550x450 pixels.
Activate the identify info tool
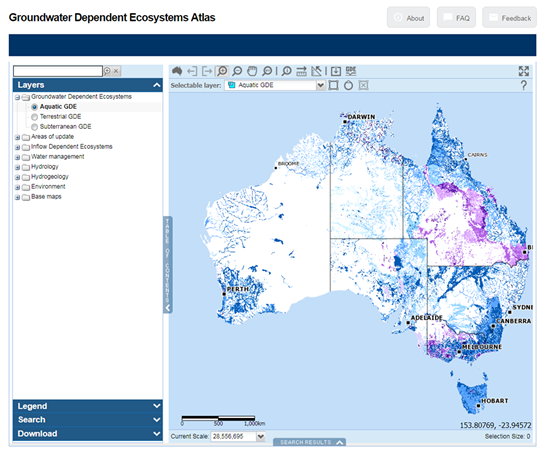(x=287, y=71)
